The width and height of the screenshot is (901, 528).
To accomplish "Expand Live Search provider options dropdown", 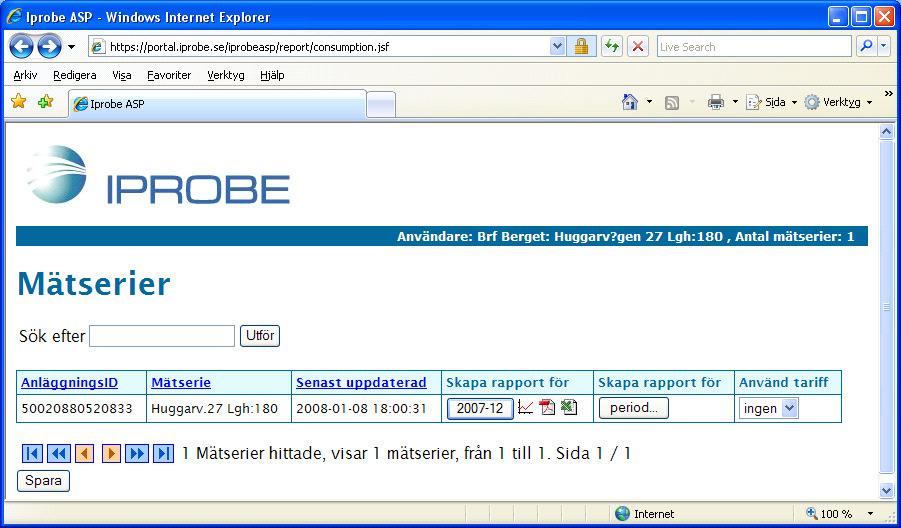I will [884, 47].
